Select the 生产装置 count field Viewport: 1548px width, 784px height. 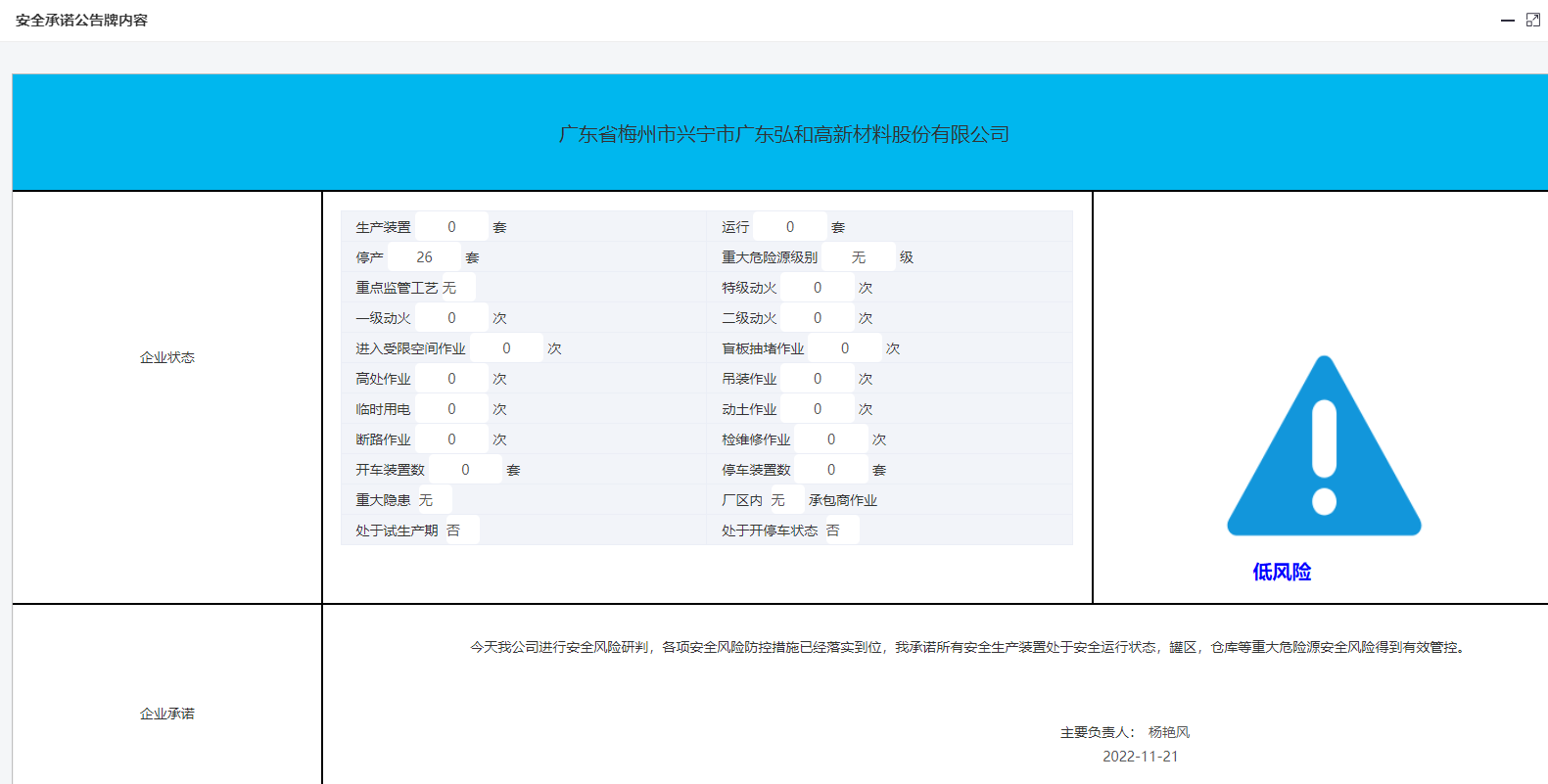pyautogui.click(x=451, y=227)
